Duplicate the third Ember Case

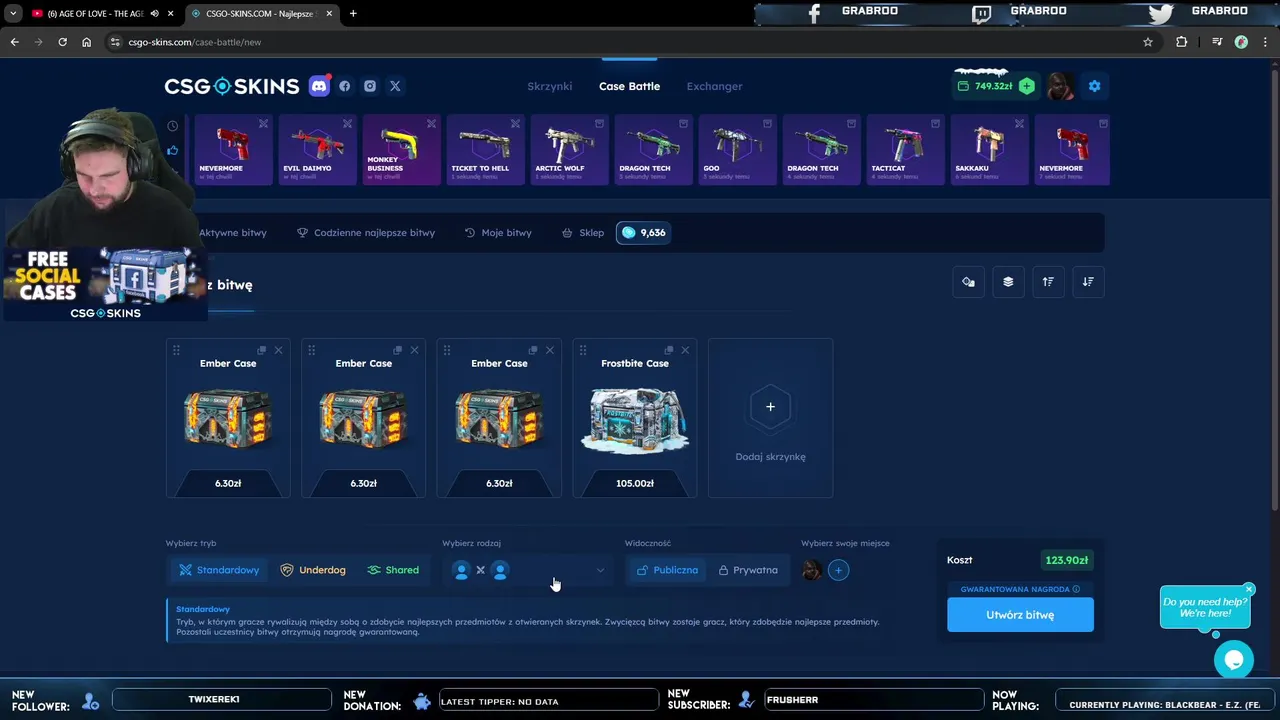point(533,350)
